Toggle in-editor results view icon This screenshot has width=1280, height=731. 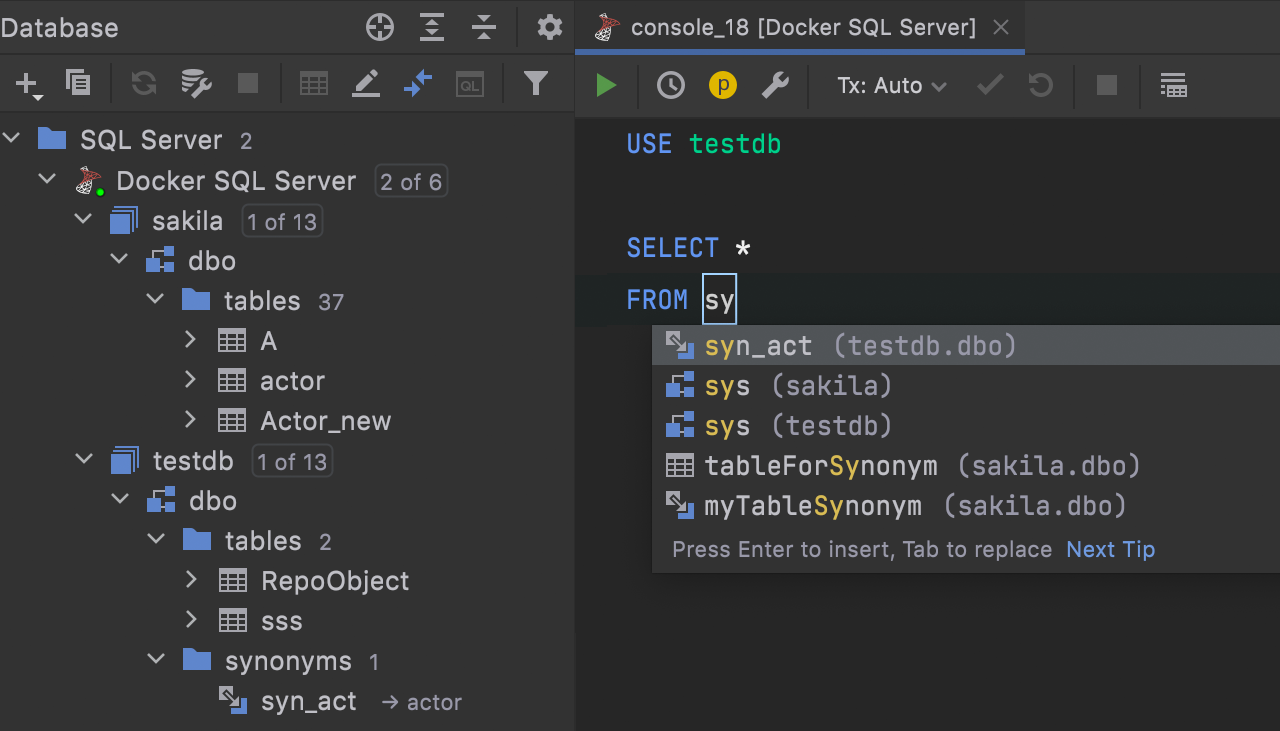point(1173,86)
